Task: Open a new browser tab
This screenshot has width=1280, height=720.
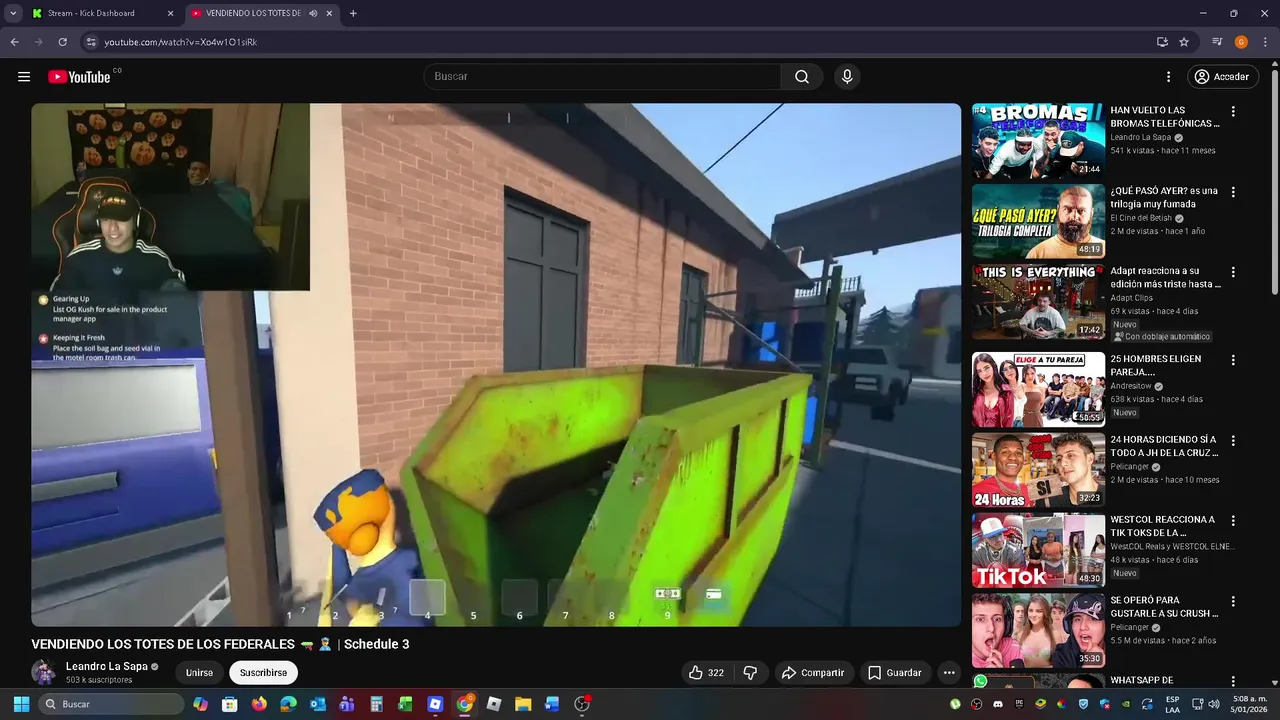Action: coord(353,13)
